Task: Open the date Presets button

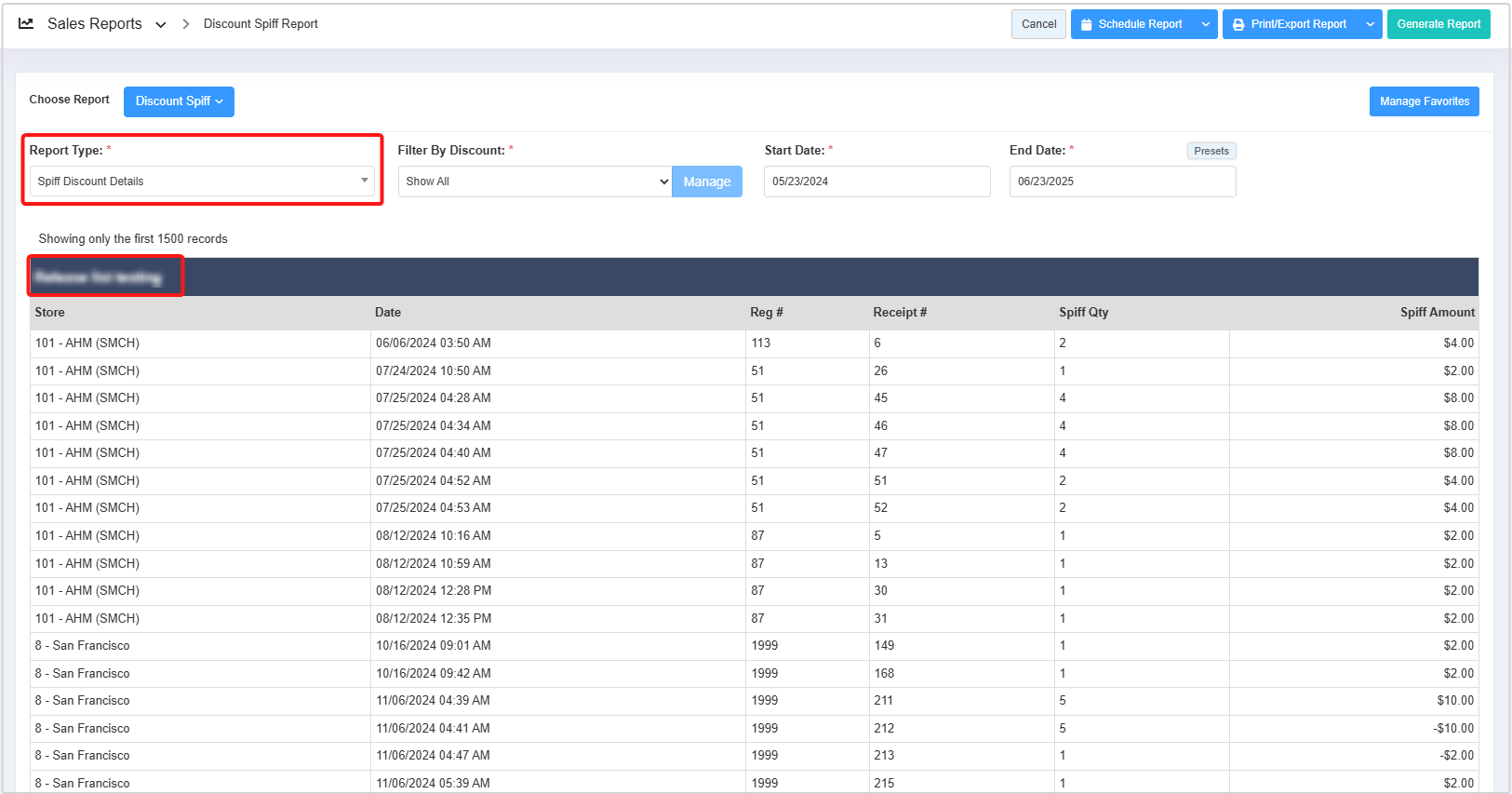Action: pos(1211,151)
